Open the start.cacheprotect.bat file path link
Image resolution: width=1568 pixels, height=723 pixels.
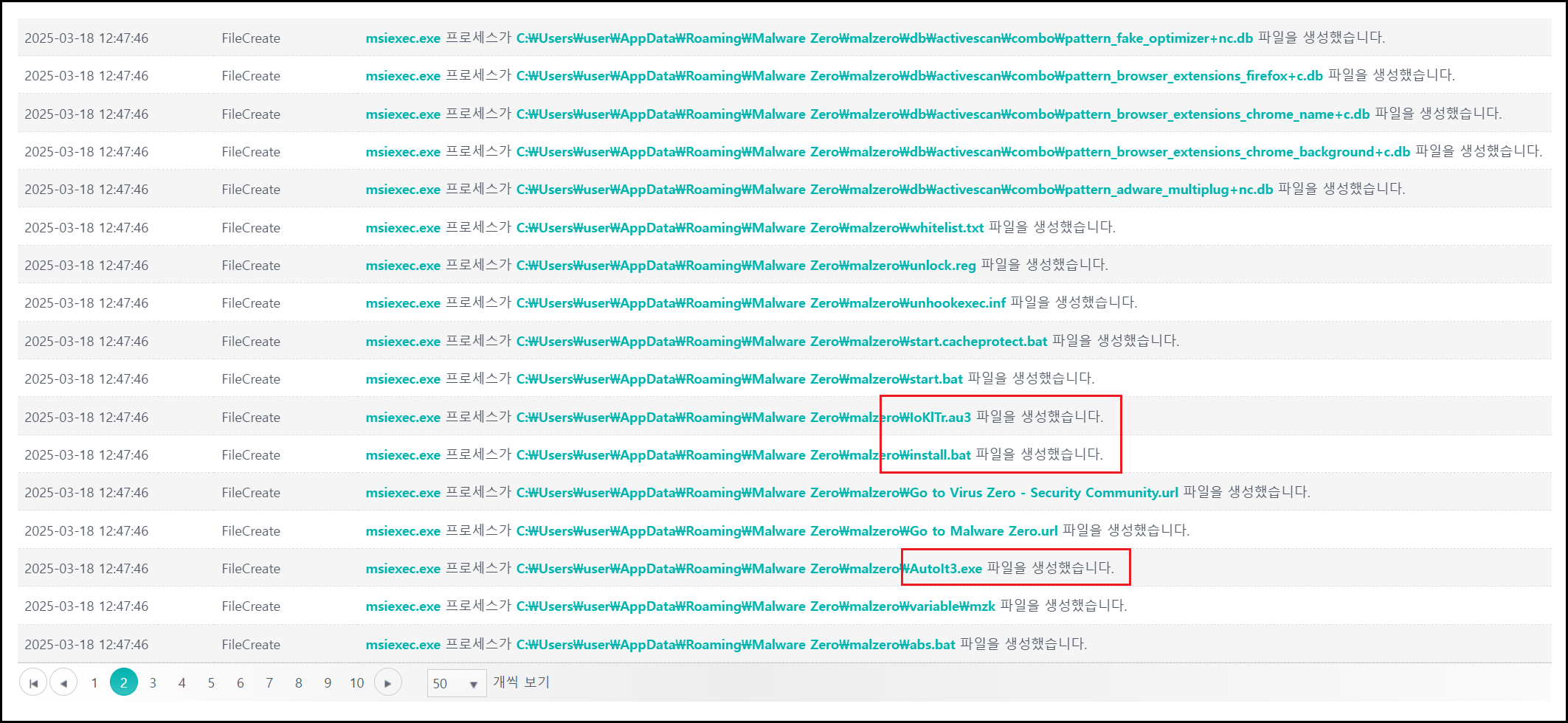pyautogui.click(x=781, y=341)
